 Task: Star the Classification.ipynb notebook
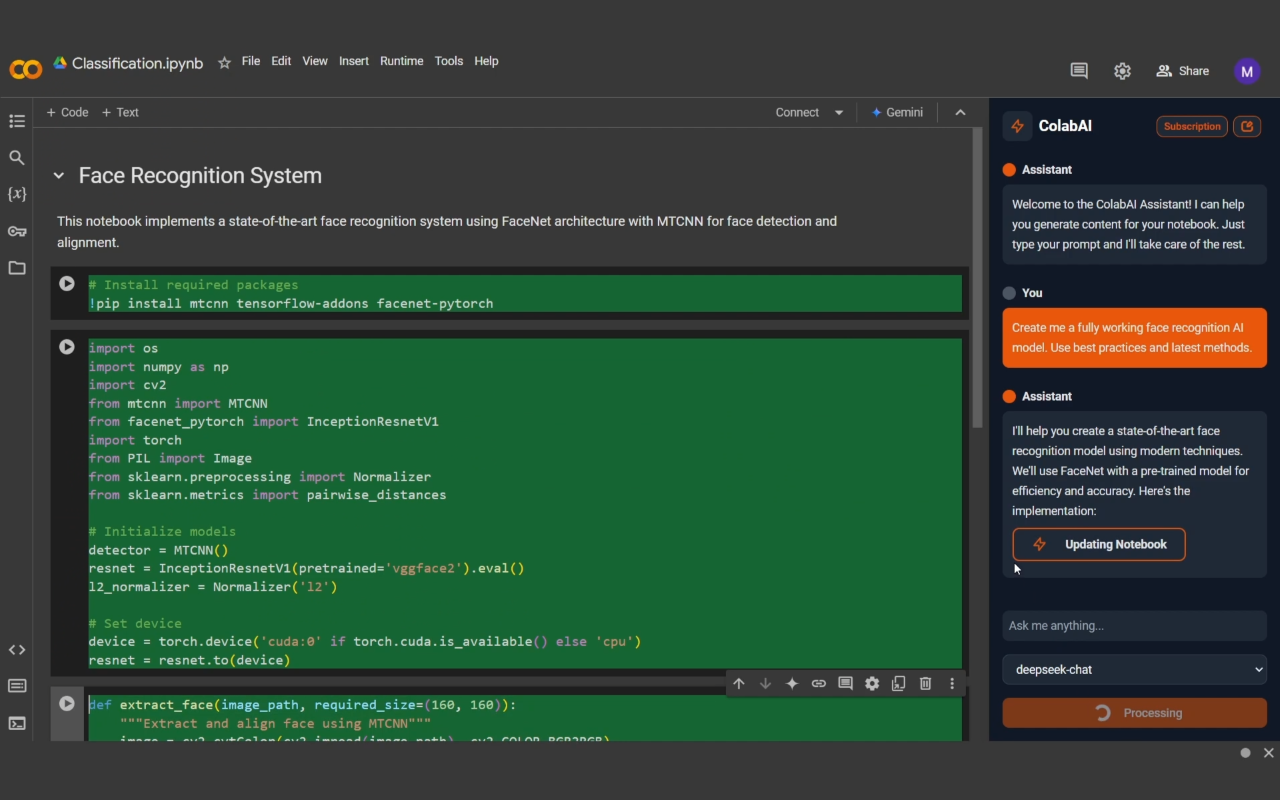click(224, 63)
